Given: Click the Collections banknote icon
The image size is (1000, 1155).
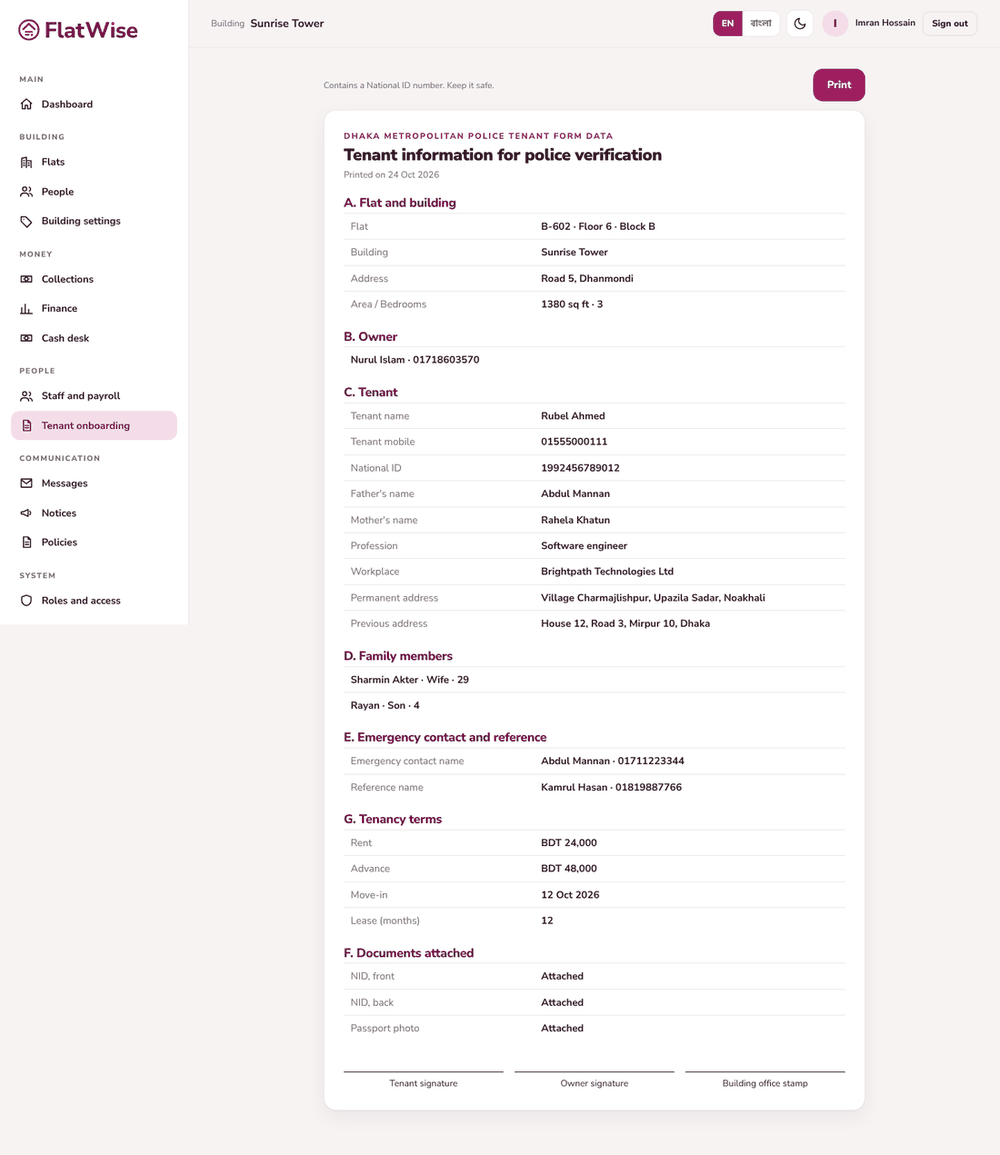Looking at the screenshot, I should click(27, 279).
